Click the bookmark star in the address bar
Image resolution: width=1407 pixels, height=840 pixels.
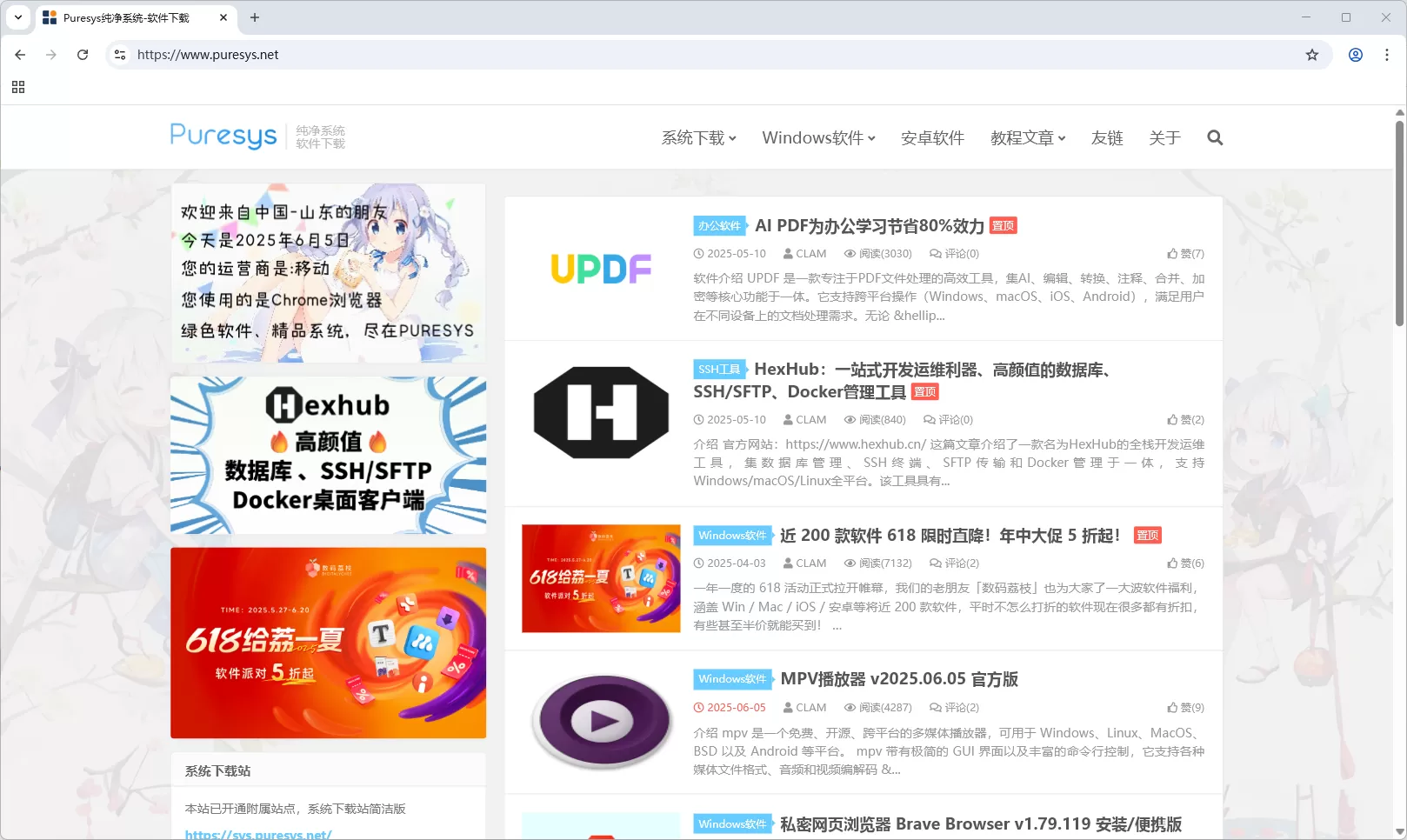[x=1311, y=54]
